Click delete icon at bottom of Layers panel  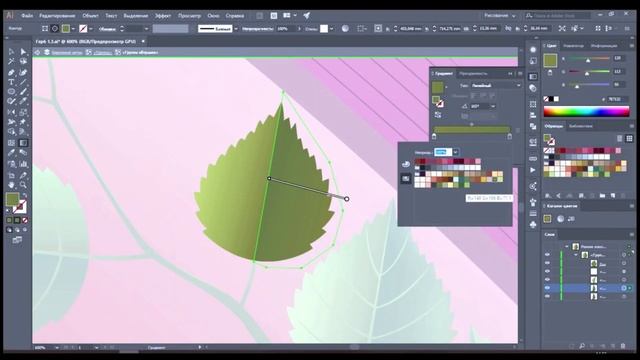pos(623,346)
